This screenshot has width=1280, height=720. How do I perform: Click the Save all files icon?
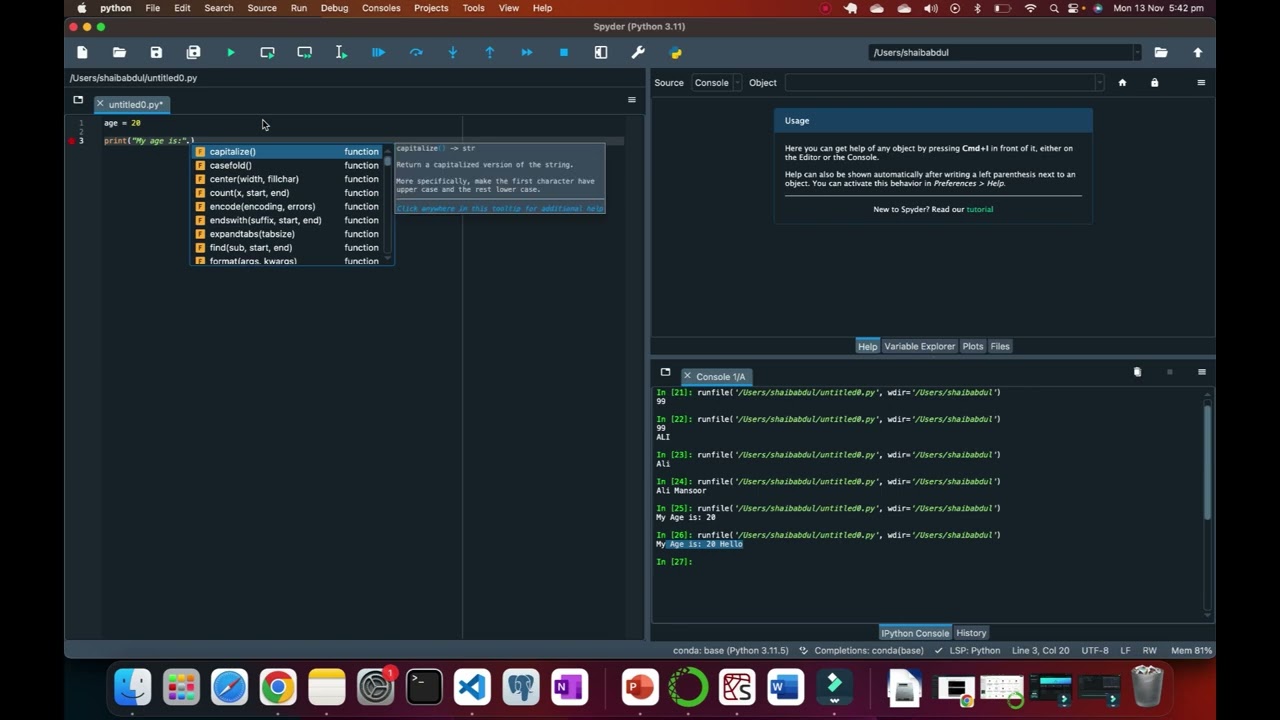pyautogui.click(x=193, y=52)
